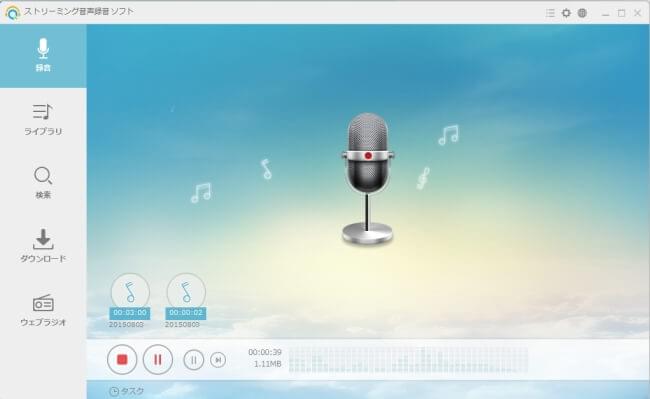Minimize the streaming recorder window

(606, 13)
